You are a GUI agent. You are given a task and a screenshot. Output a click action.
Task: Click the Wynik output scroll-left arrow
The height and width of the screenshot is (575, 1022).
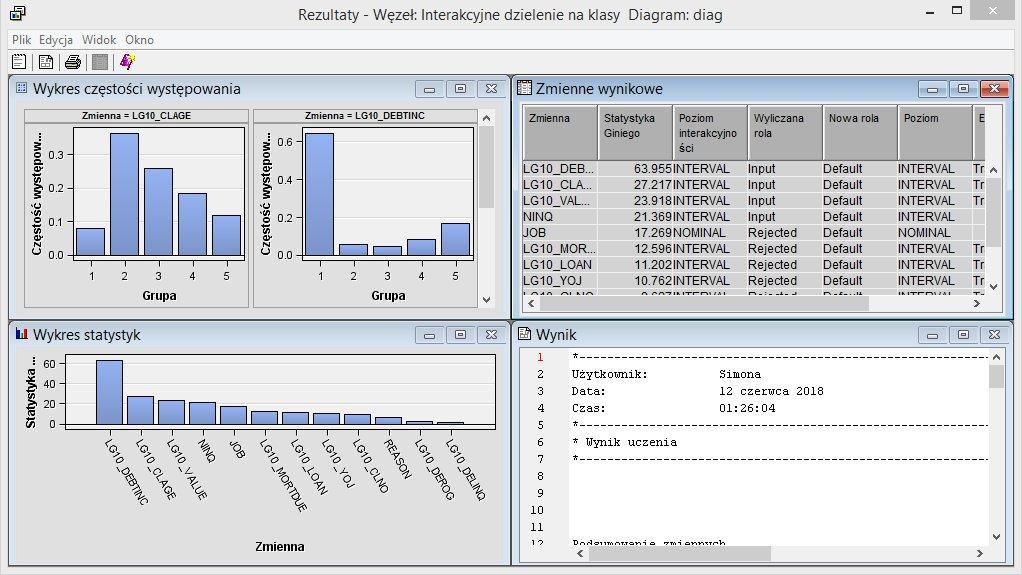(x=580, y=553)
